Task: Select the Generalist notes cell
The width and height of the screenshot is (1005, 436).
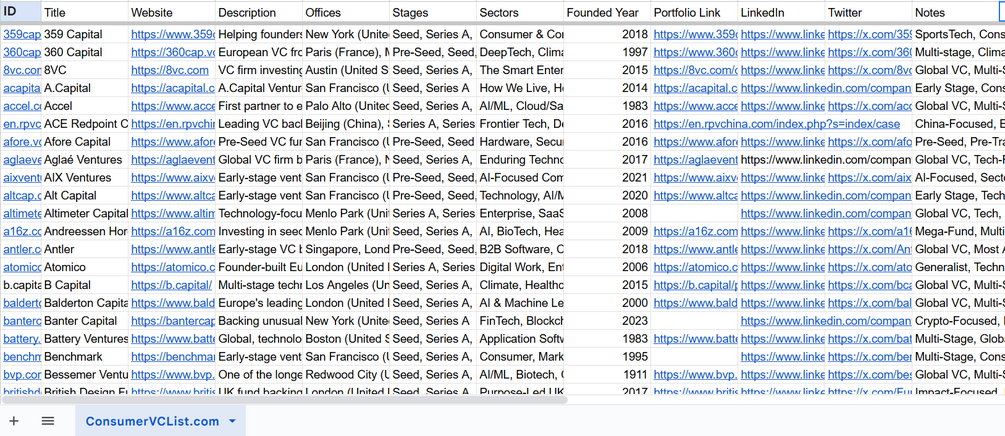Action: (959, 267)
